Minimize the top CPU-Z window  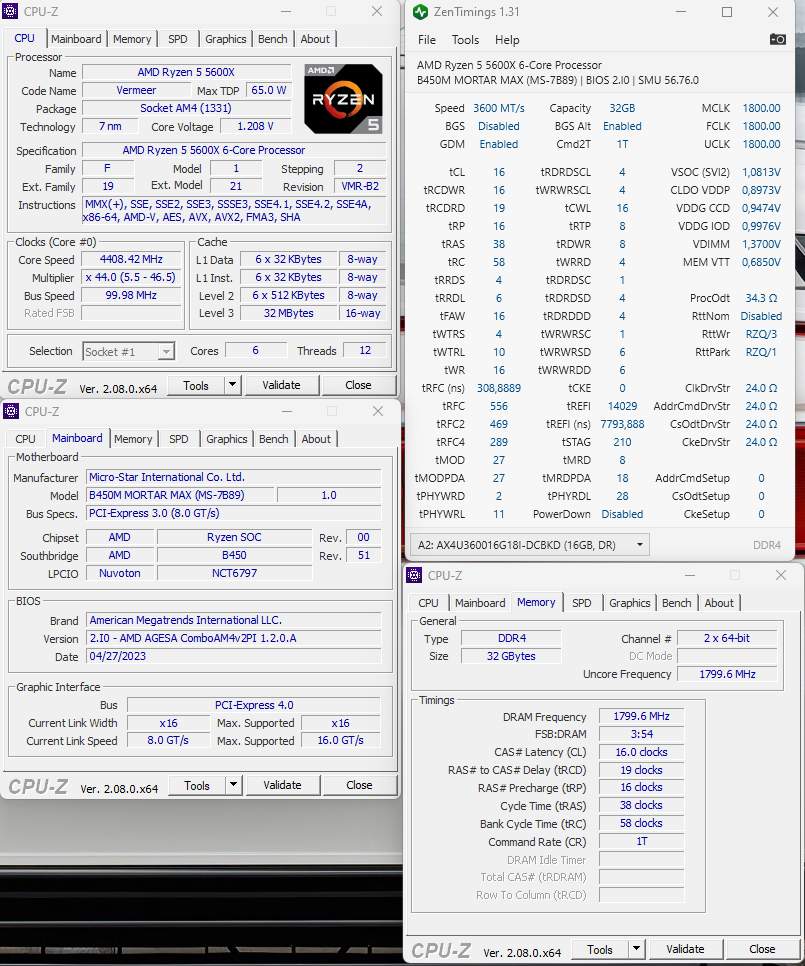click(286, 11)
